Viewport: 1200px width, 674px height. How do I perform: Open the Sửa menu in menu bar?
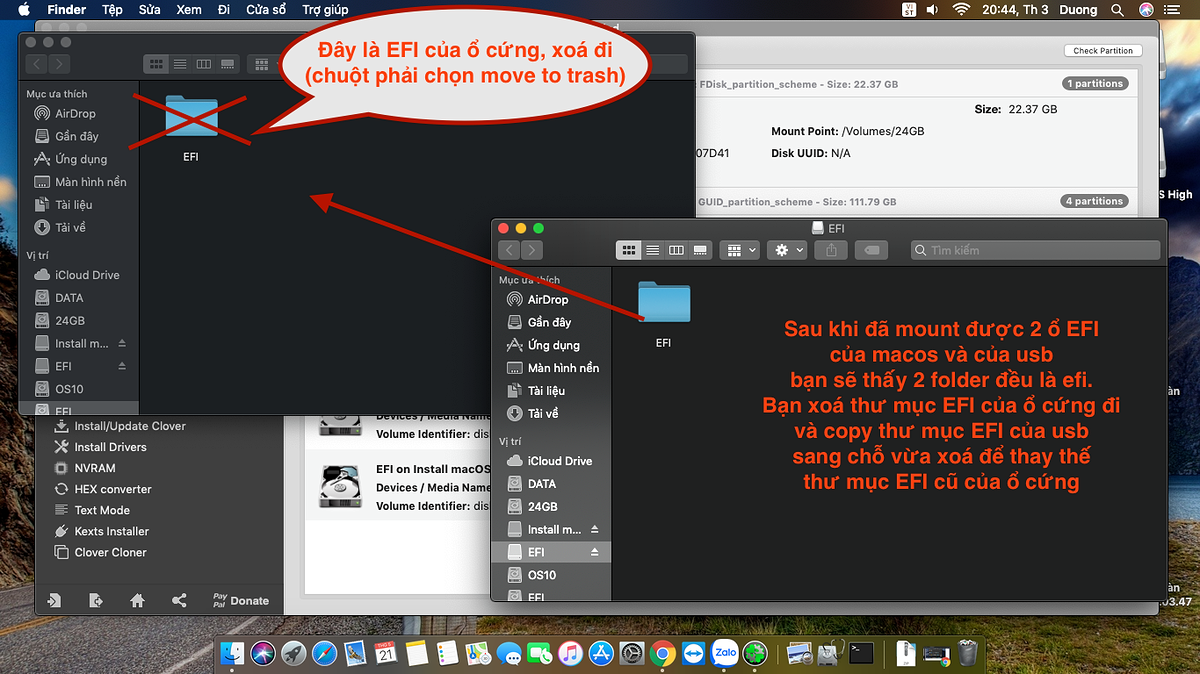pyautogui.click(x=150, y=9)
